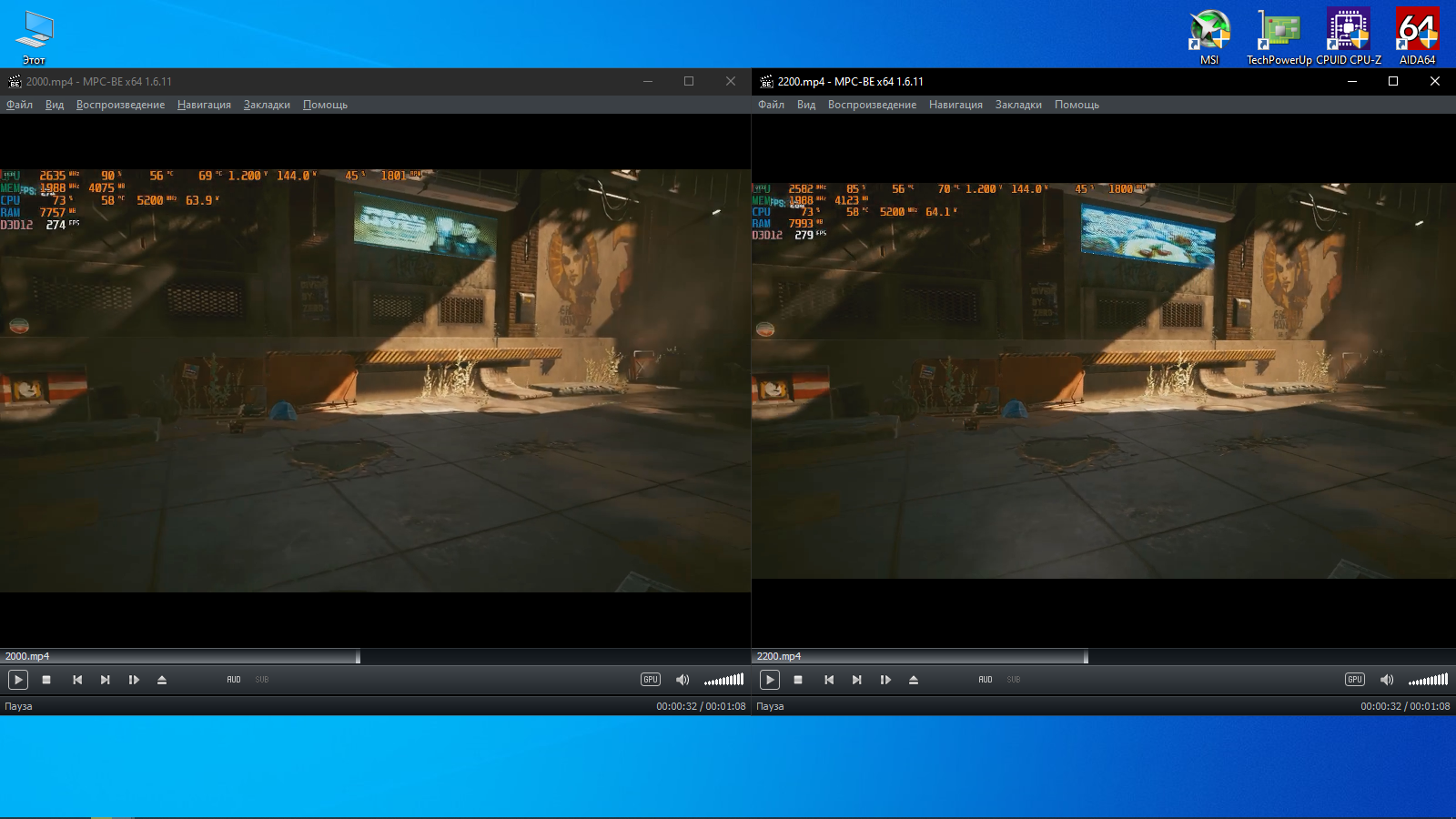Click the video frame in 2000.mp4 window

pos(375,380)
